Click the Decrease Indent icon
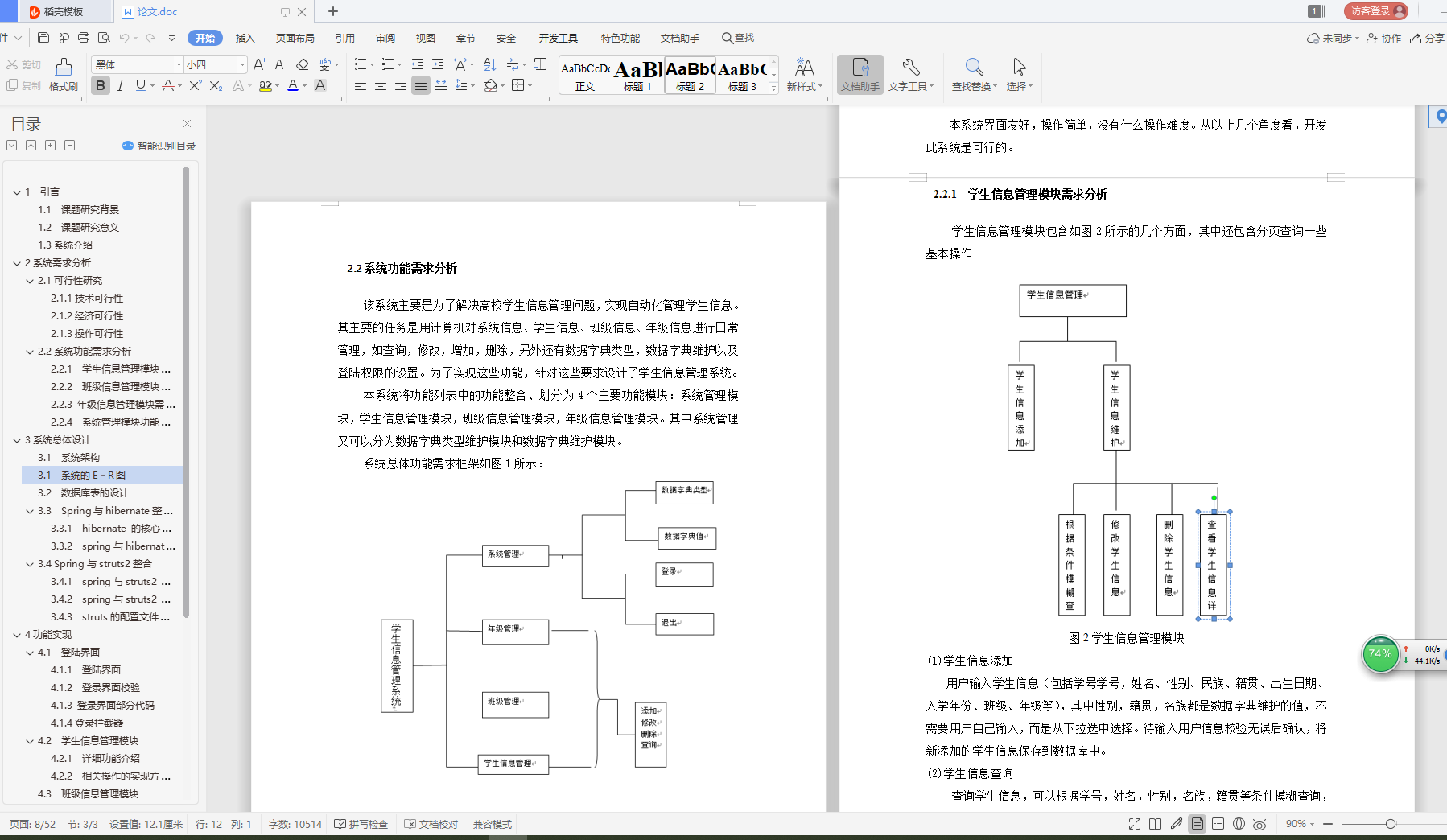This screenshot has width=1447, height=840. tap(418, 64)
